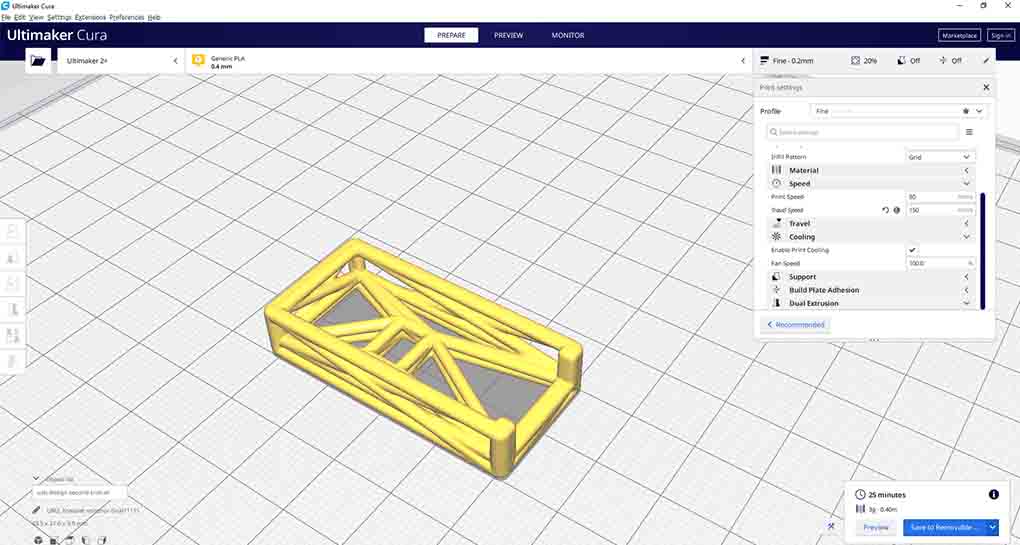Click the Fine 0.2mm profile icon
Viewport: 1020px width, 545px height.
click(x=764, y=60)
